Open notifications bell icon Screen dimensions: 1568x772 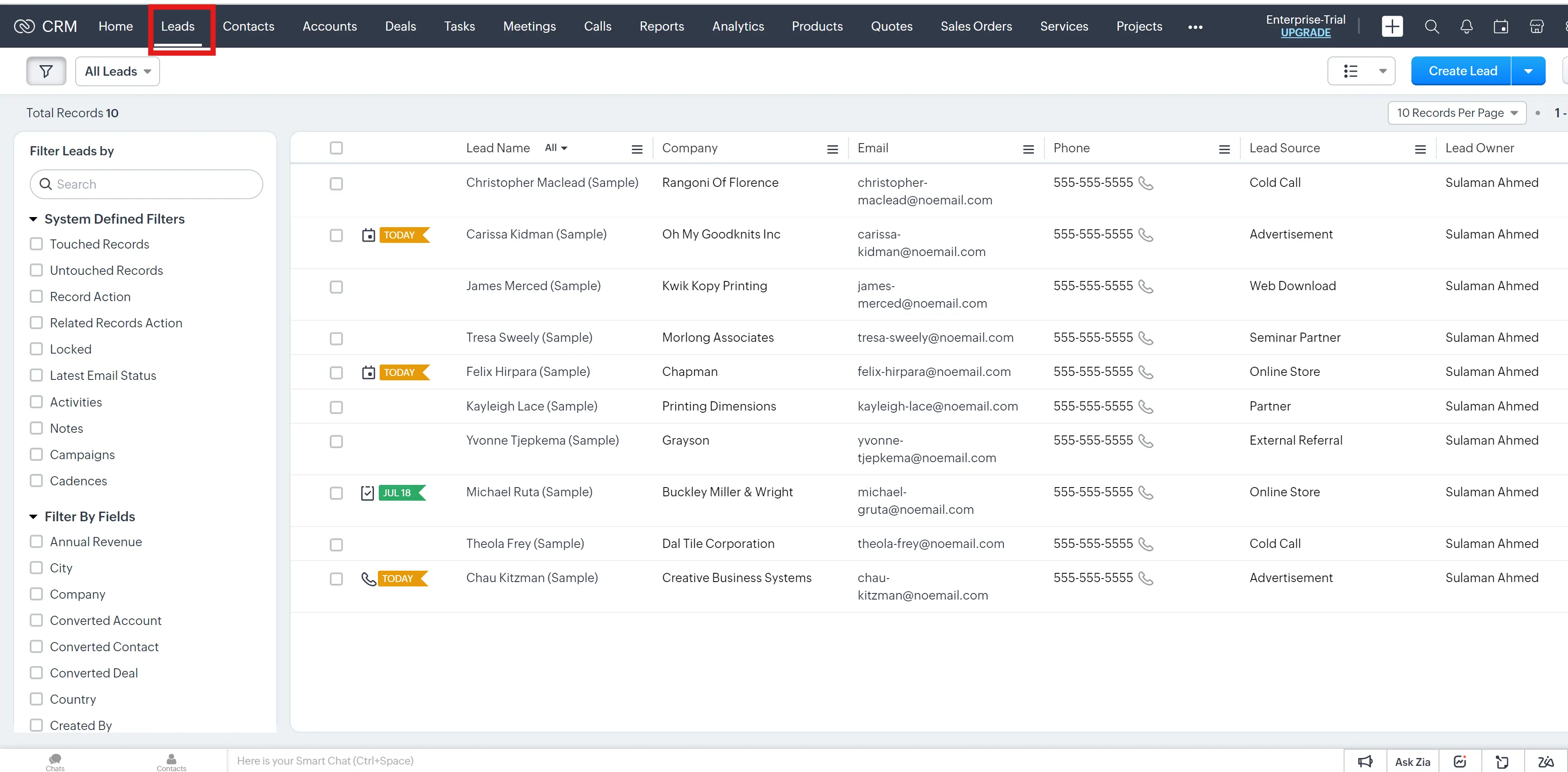1467,26
